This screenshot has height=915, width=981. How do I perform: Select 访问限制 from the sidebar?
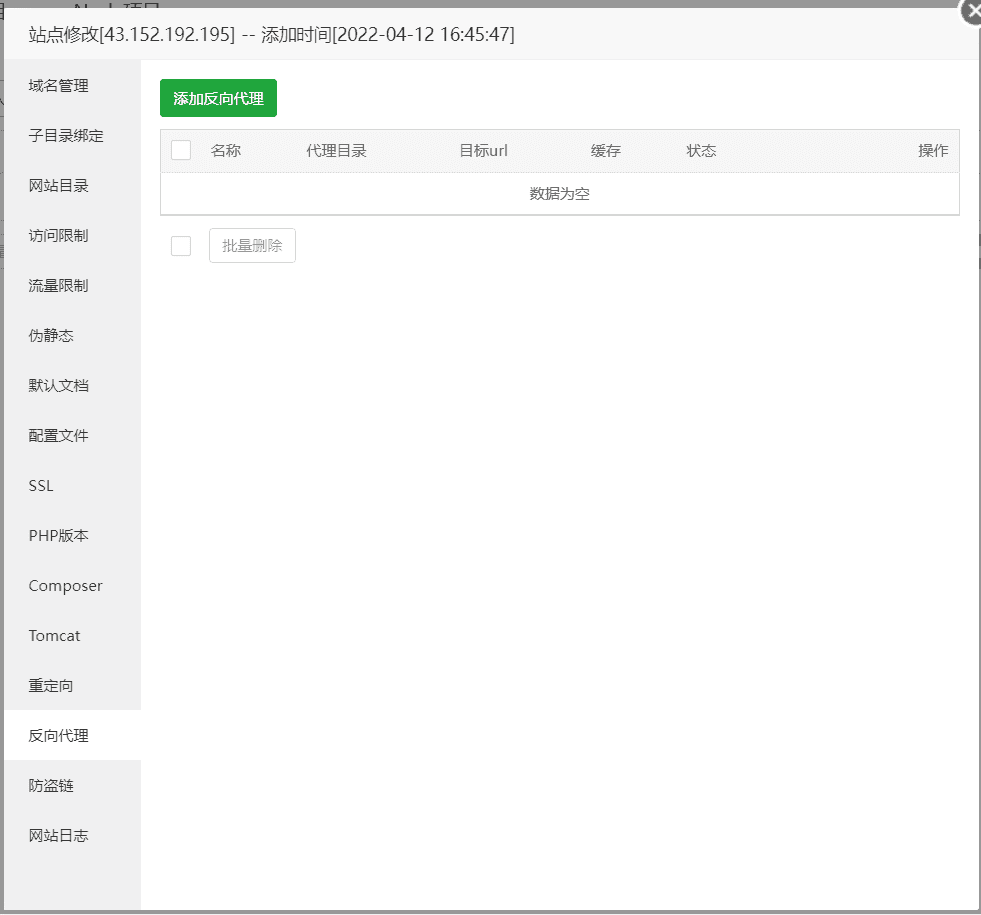(x=59, y=235)
